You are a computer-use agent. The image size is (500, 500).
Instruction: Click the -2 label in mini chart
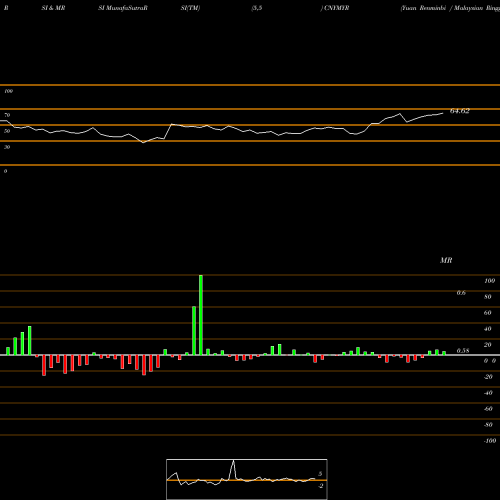click(321, 486)
